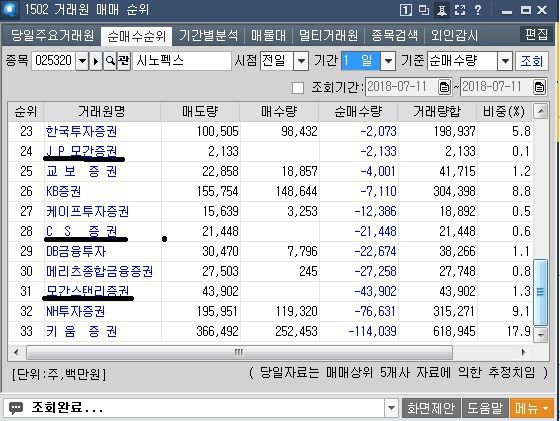The width and height of the screenshot is (560, 421).
Task: Sort by 거래원명 column header
Action: tap(102, 112)
